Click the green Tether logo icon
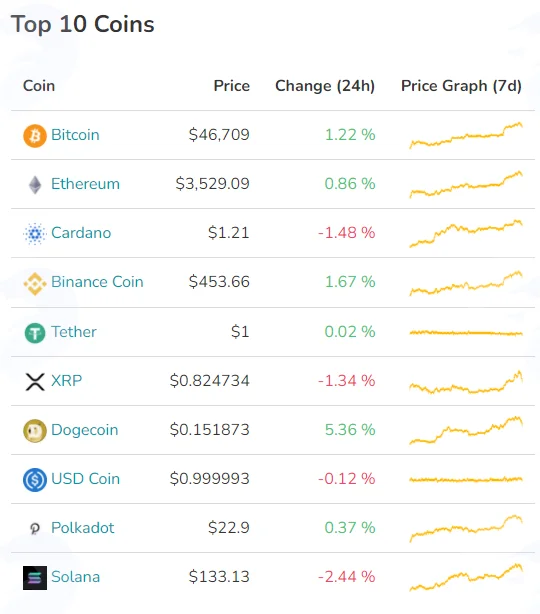This screenshot has width=540, height=614. click(35, 333)
